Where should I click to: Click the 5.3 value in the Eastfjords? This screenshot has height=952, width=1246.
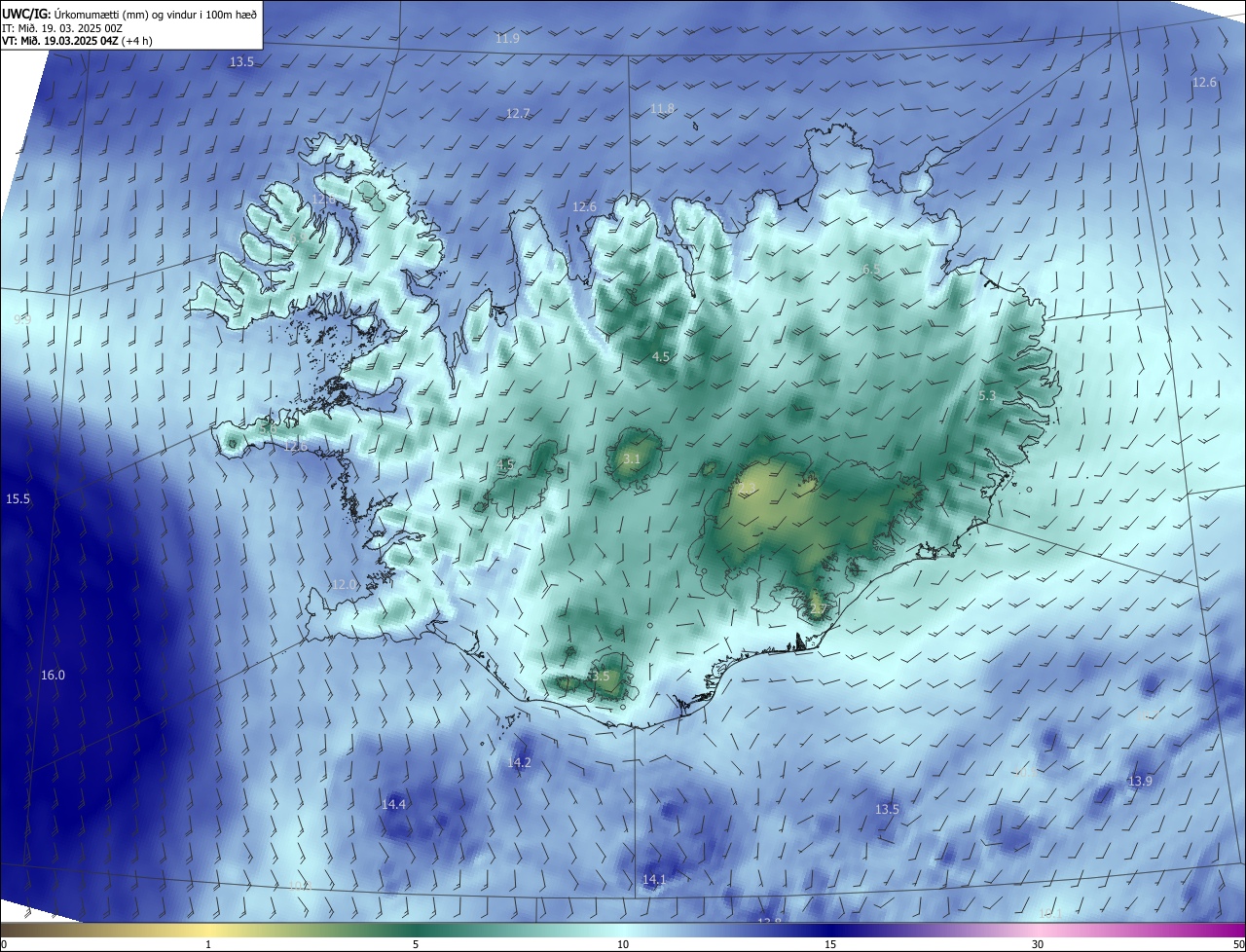(987, 396)
